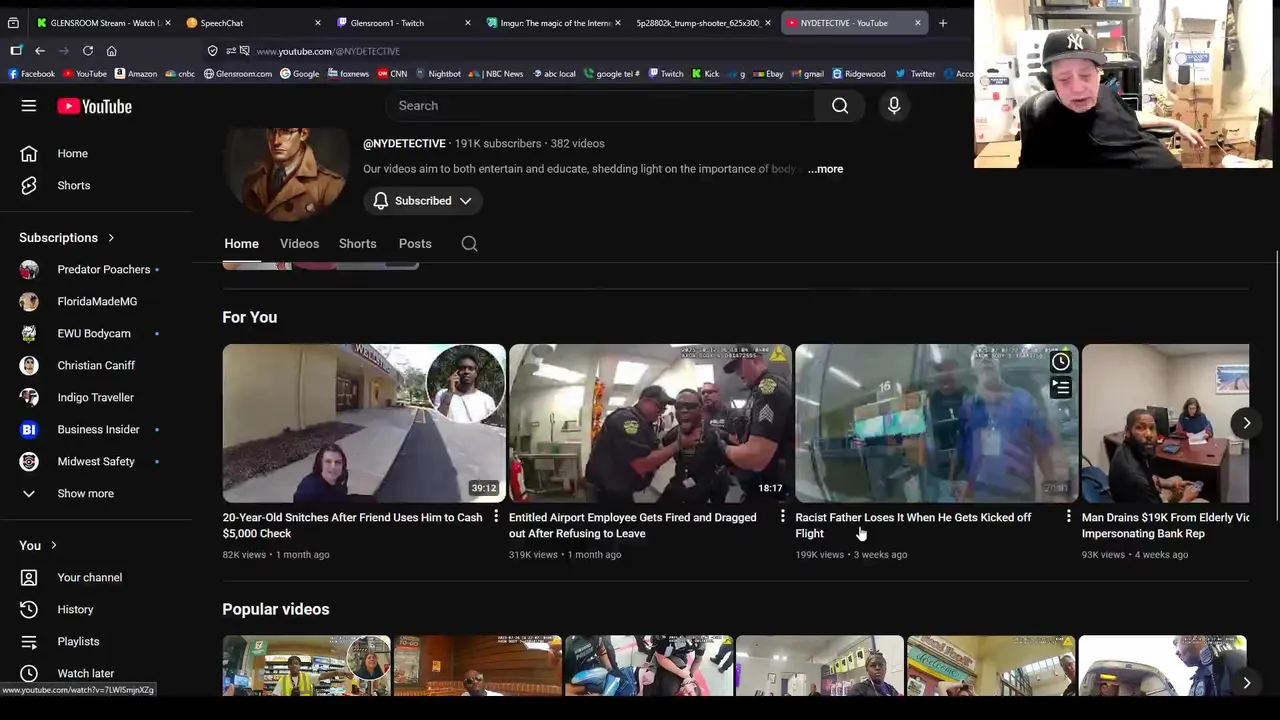Open a new browser tab with plus
The width and height of the screenshot is (1280, 720).
[x=942, y=23]
